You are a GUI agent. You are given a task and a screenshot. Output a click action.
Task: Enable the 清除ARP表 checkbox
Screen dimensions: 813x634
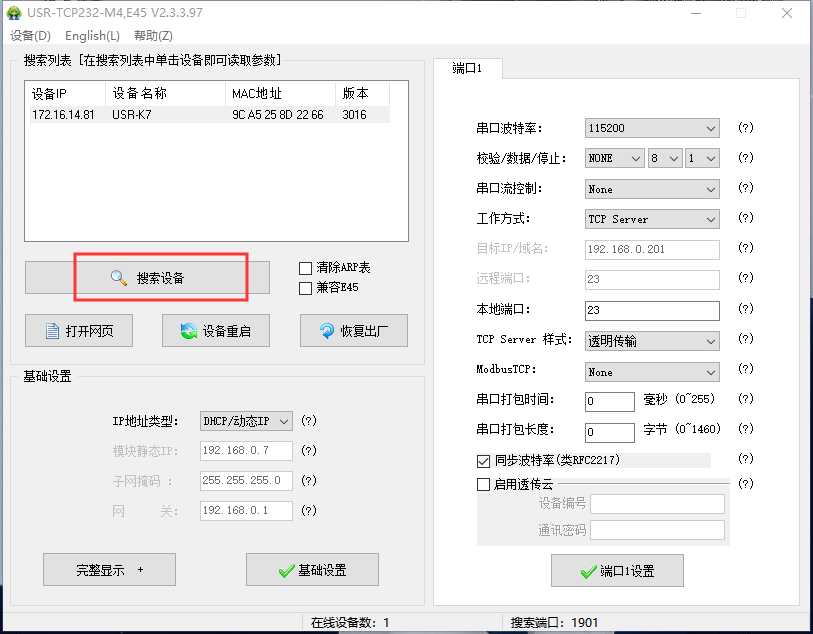(306, 268)
